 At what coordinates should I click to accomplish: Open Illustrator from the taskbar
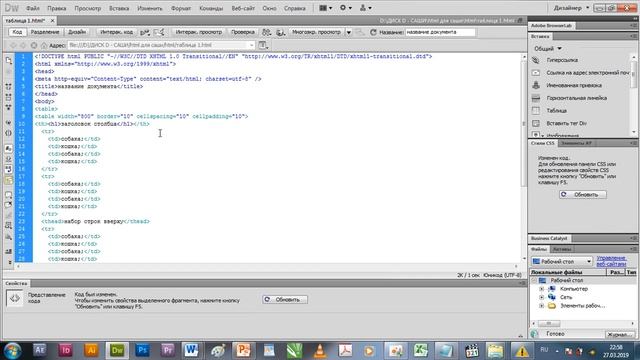(91, 350)
